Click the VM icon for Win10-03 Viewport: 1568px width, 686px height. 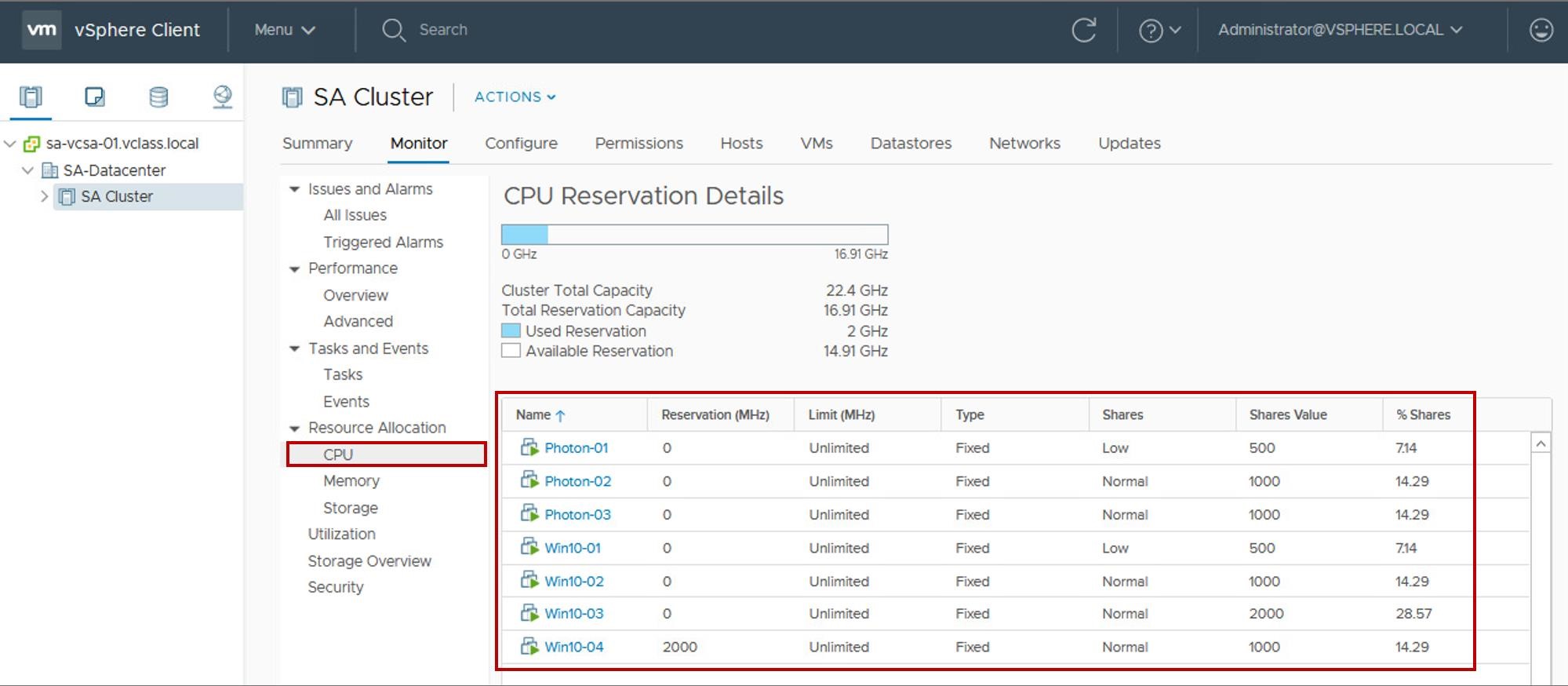tap(529, 613)
